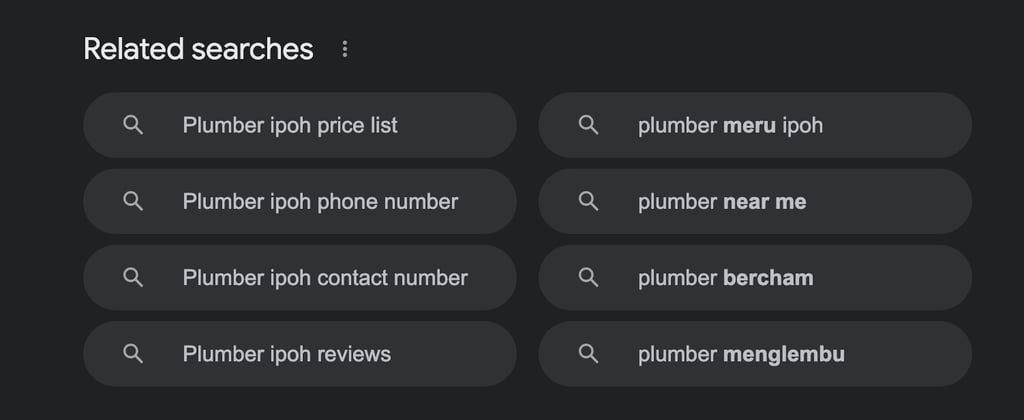This screenshot has height=420, width=1024.
Task: Click the bold word 'meru'
Action: tap(749, 125)
